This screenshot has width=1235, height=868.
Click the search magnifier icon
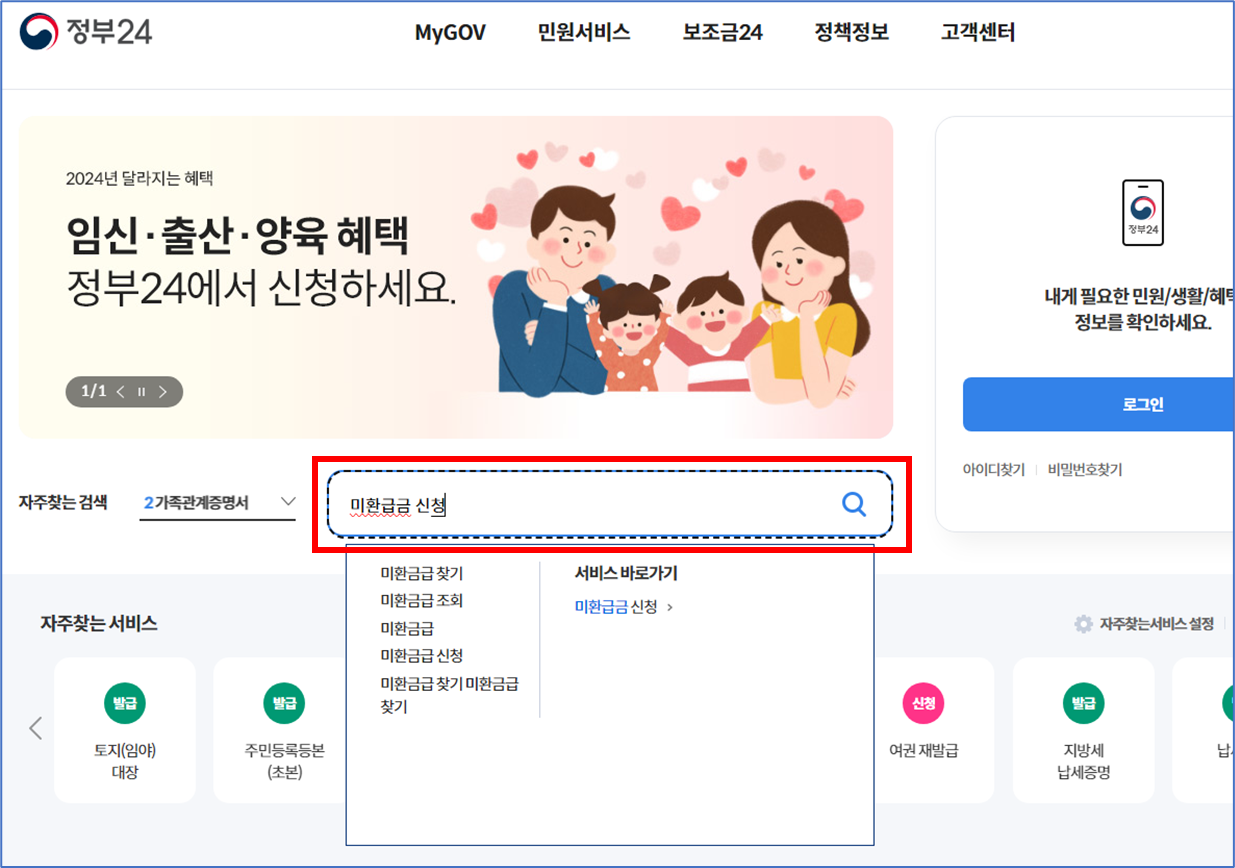(x=855, y=505)
